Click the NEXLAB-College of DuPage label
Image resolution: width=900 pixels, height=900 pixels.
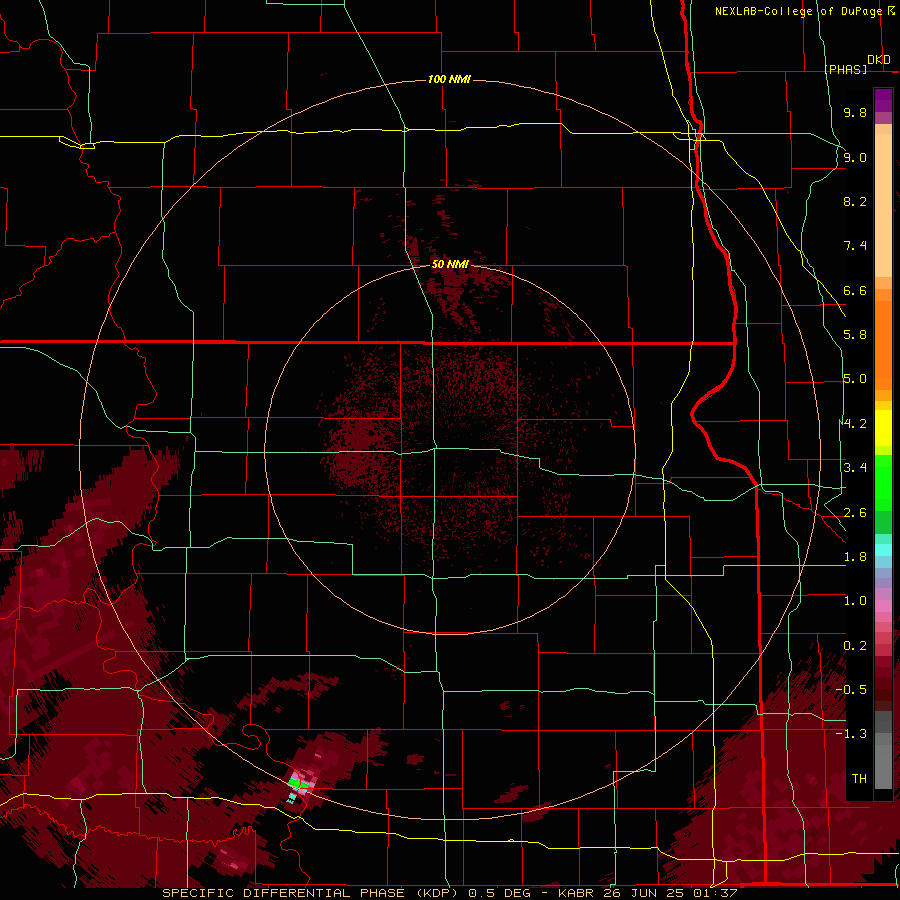tap(798, 11)
